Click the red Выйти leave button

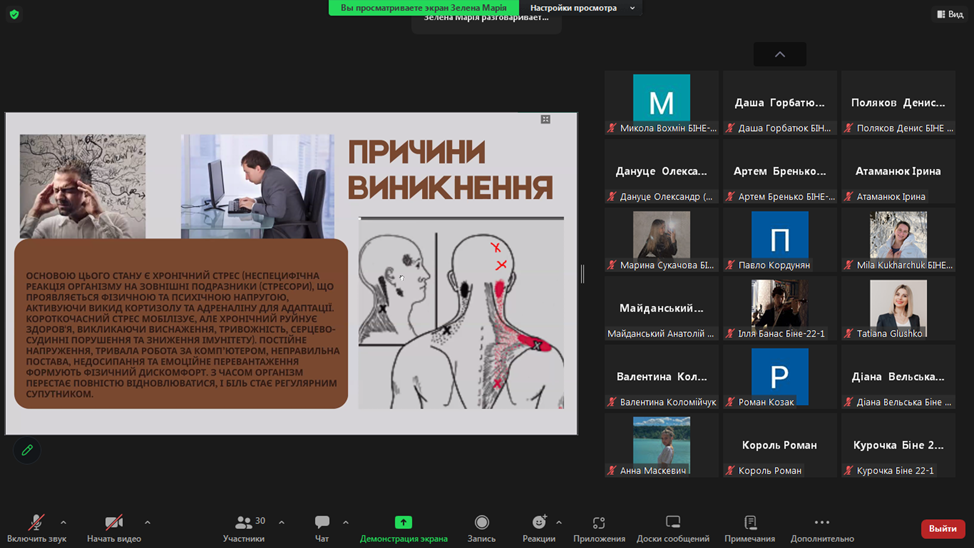pyautogui.click(x=942, y=528)
